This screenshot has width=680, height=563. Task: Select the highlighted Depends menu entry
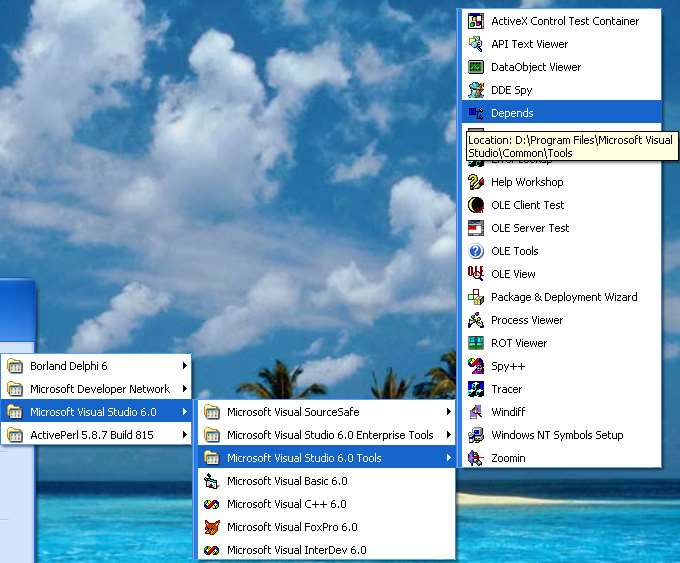(562, 113)
